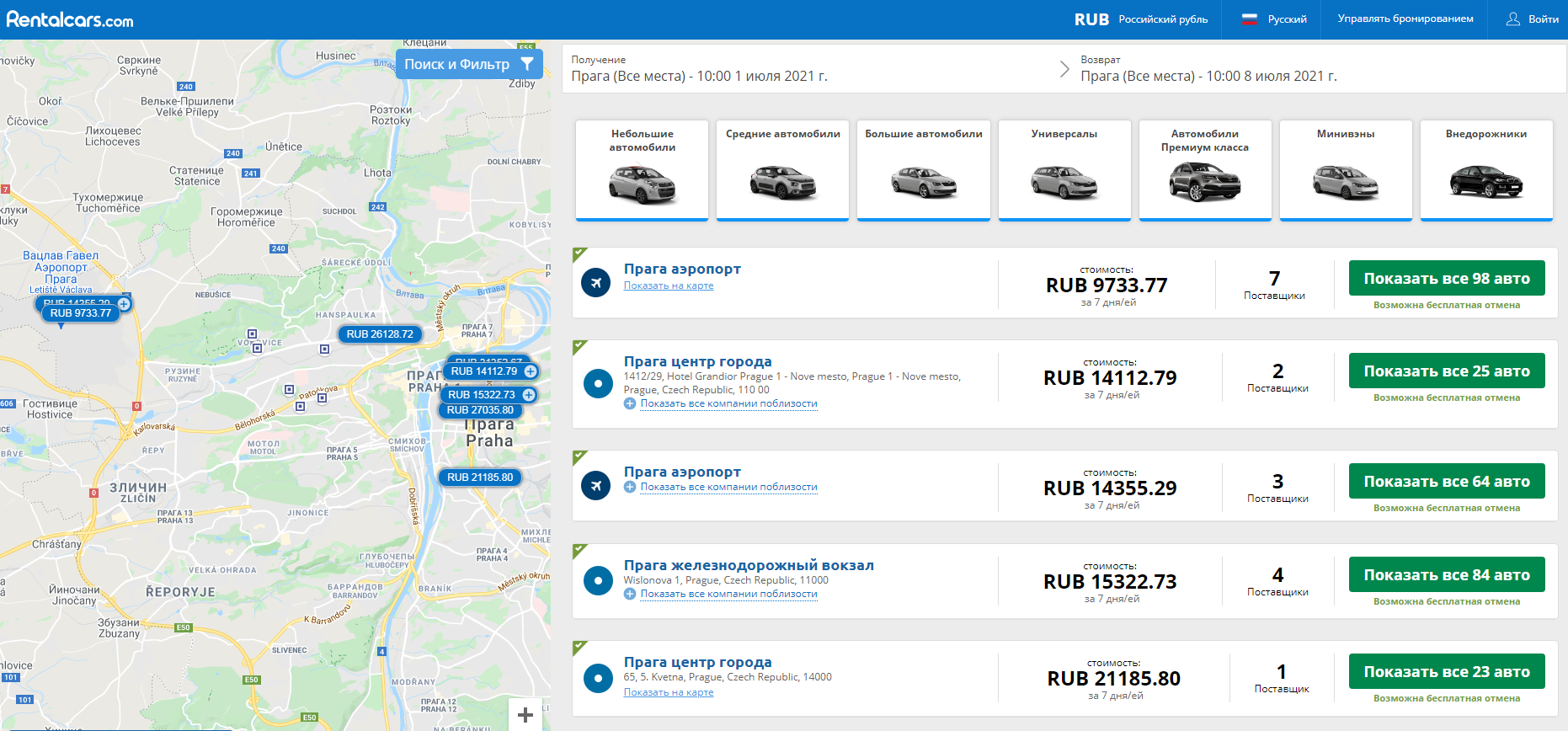Screen dimensions: 1568x731
Task: Select Универсалы category
Action: (1064, 170)
